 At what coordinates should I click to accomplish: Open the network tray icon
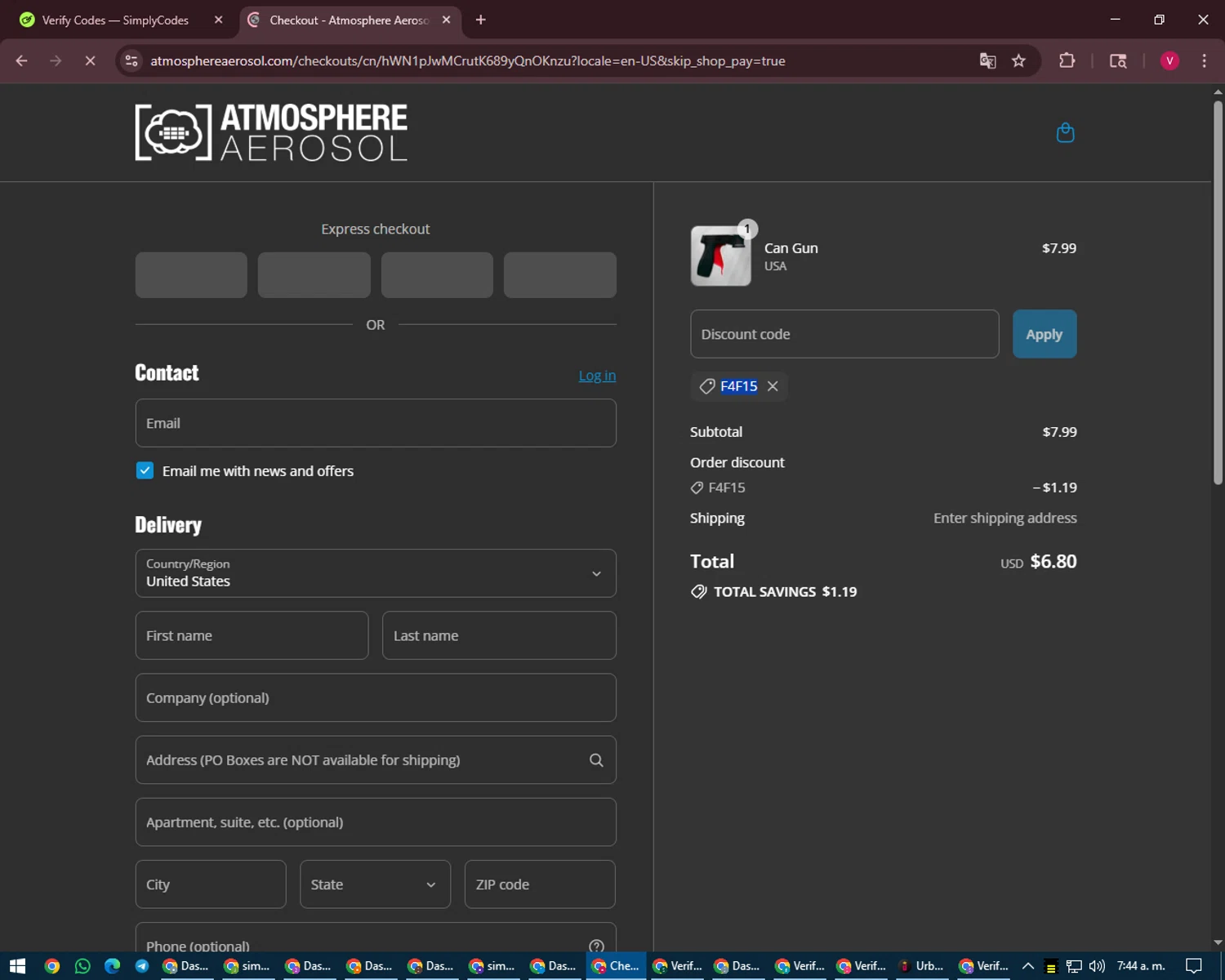coord(1074,966)
